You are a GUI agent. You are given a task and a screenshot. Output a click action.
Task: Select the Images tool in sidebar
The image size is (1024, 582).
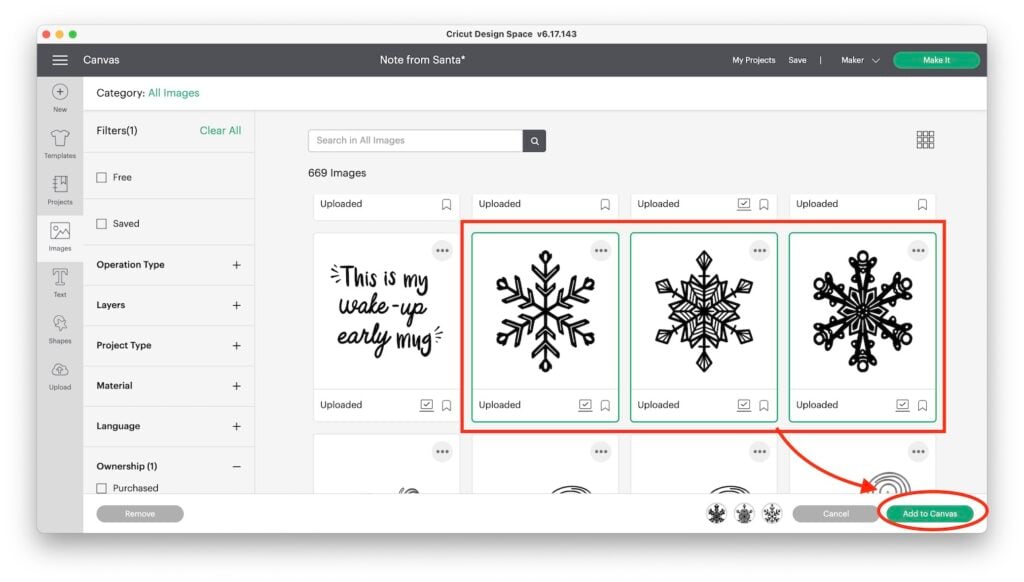60,236
